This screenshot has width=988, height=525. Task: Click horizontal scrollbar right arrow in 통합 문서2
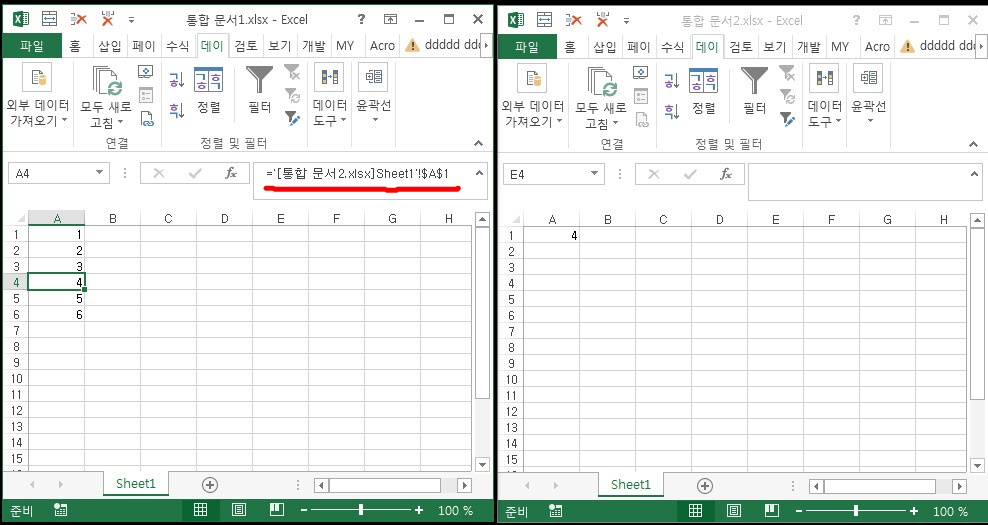[x=959, y=486]
